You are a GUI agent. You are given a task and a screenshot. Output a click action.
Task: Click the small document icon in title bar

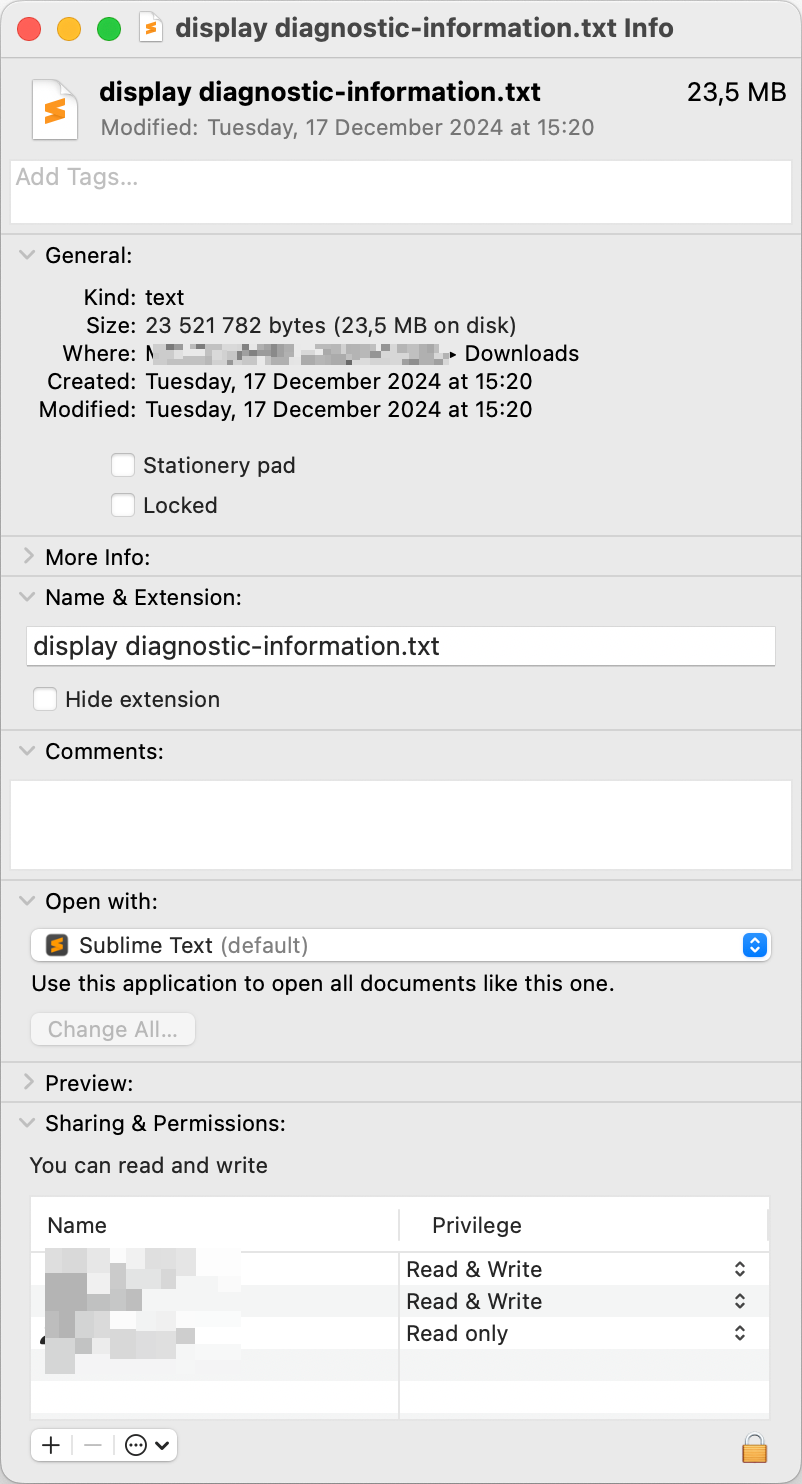[x=151, y=28]
